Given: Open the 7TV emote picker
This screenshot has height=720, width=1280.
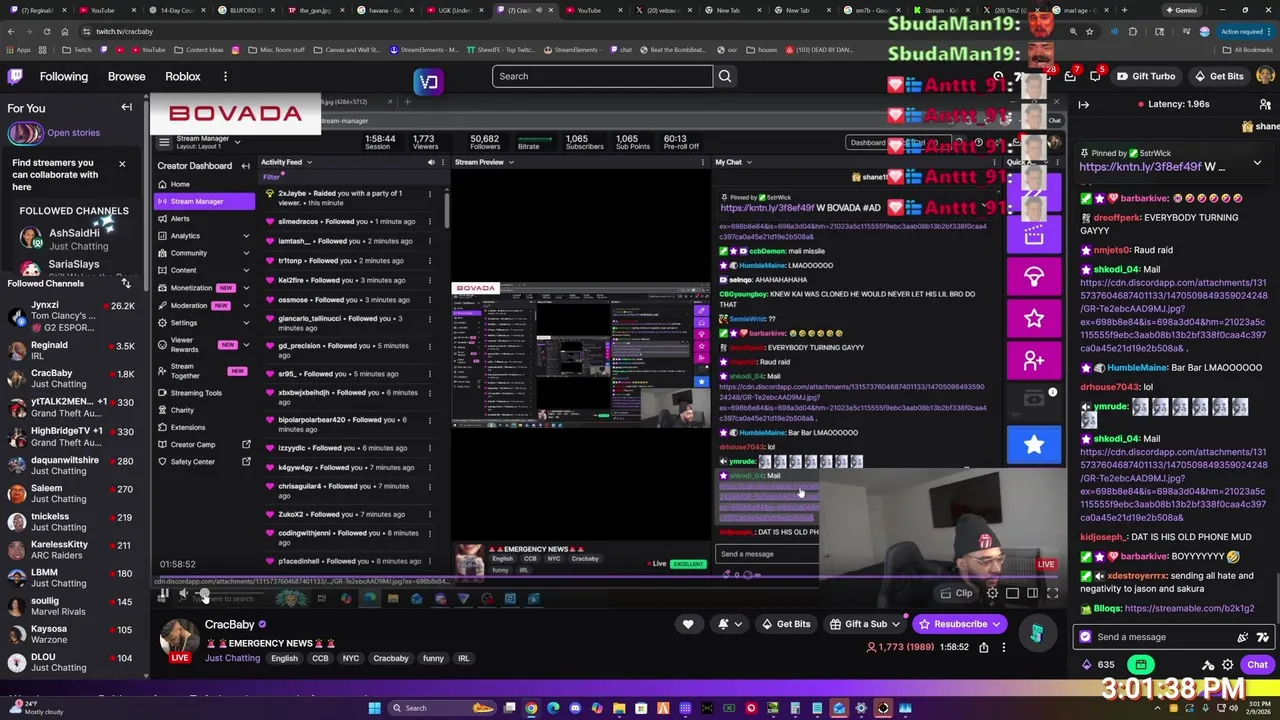Looking at the screenshot, I should click(1265, 637).
